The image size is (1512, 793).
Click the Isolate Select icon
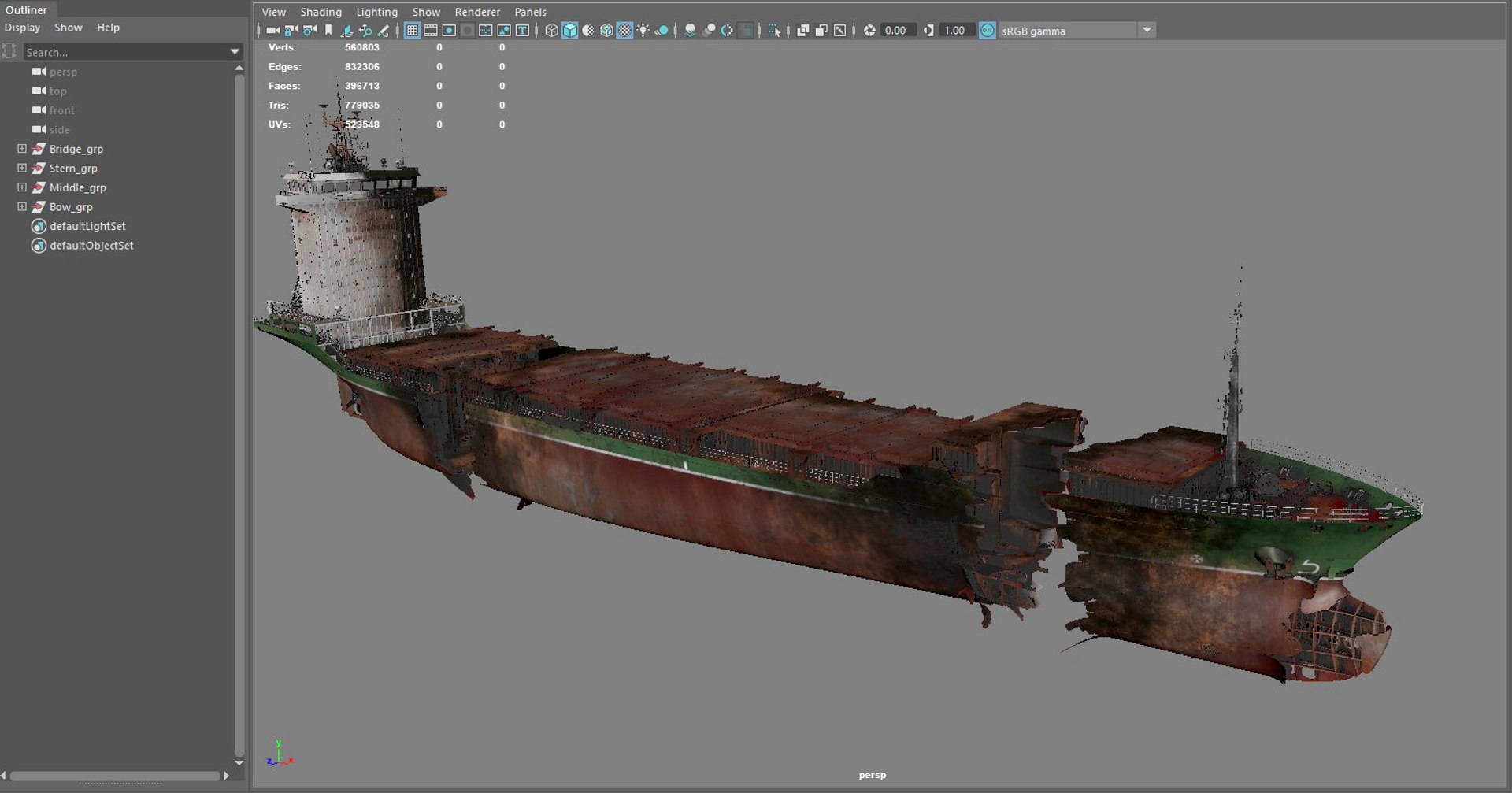pos(773,30)
